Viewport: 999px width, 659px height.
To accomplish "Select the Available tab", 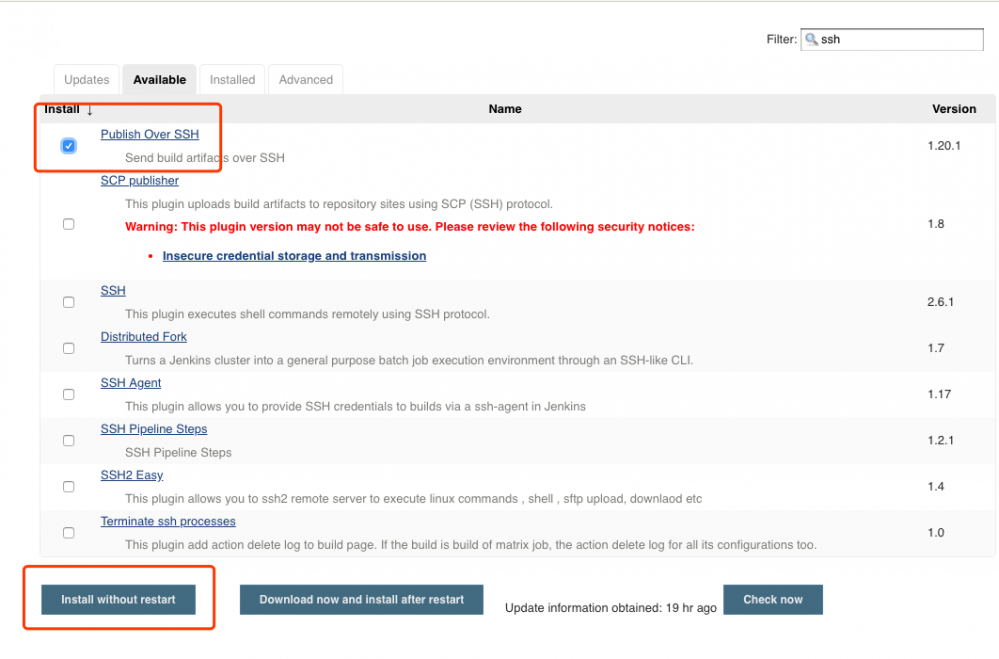I will click(x=158, y=79).
